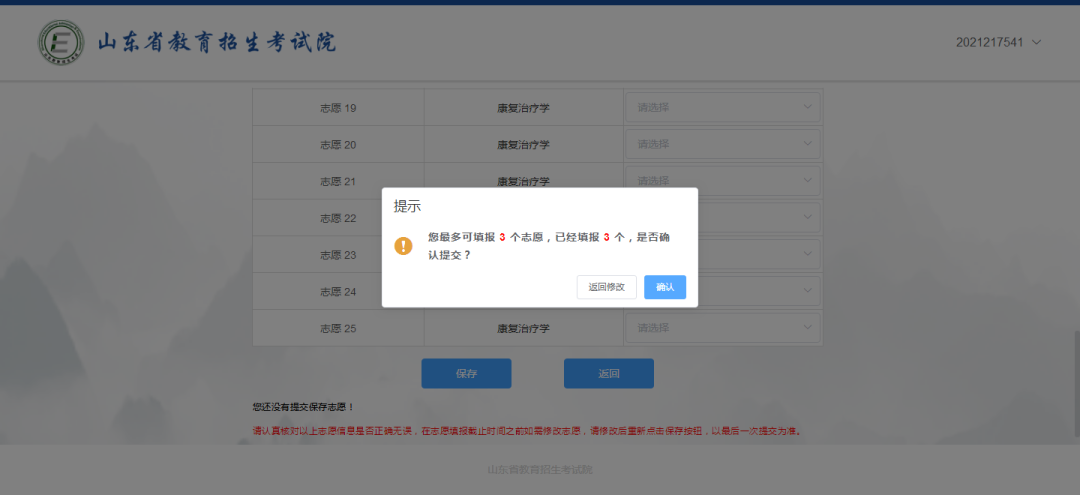1080x495 pixels.
Task: Click the footer text 山东省教育招生考试院
Action: pyautogui.click(x=540, y=469)
